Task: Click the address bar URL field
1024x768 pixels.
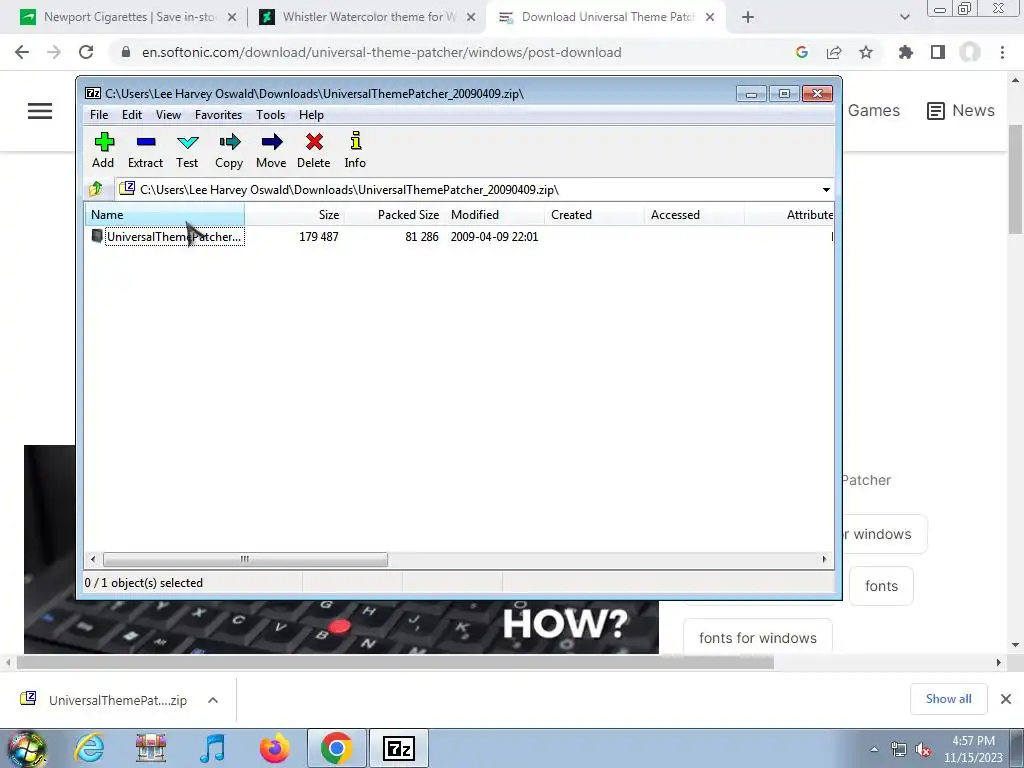Action: (381, 52)
